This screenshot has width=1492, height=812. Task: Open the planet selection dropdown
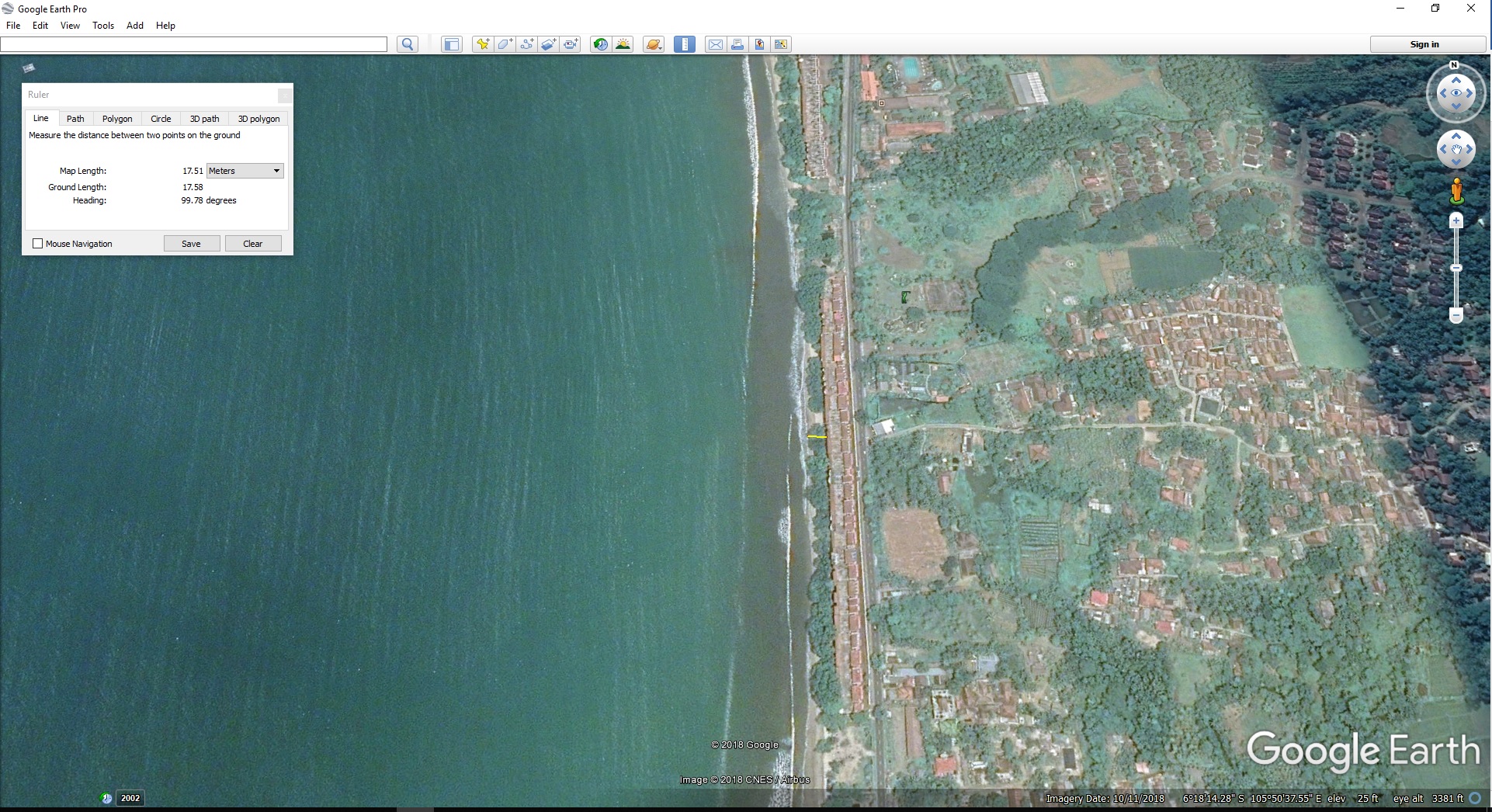(x=654, y=44)
